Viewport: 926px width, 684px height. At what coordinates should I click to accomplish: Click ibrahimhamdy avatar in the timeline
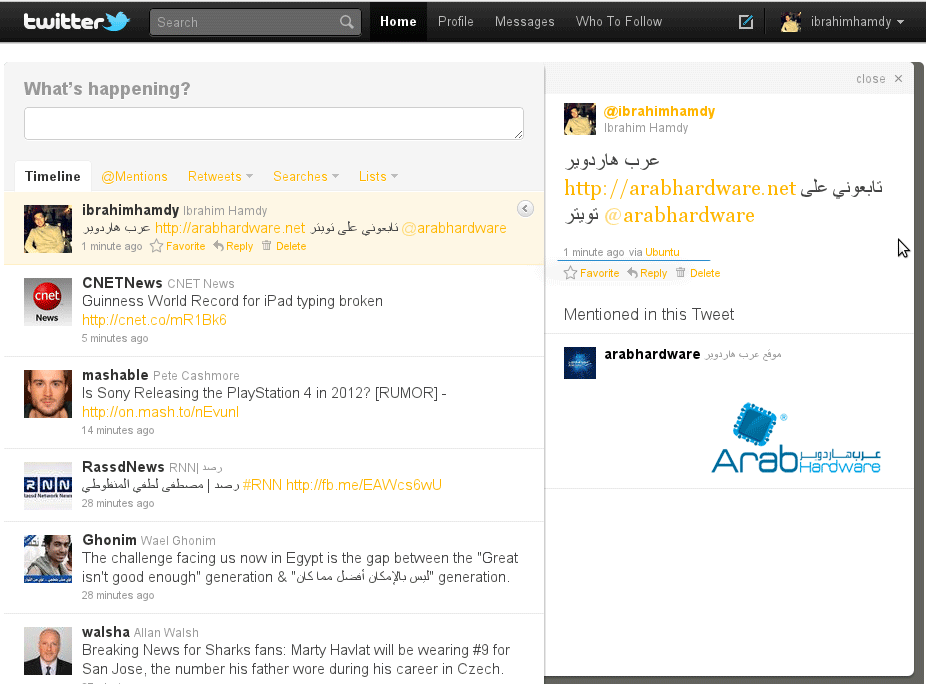48,229
